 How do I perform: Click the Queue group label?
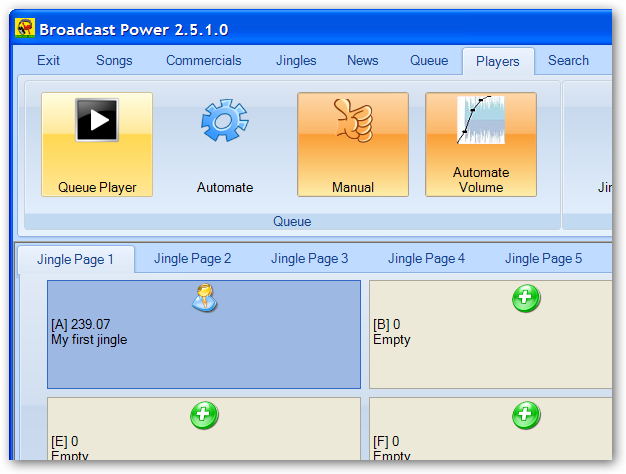[292, 221]
